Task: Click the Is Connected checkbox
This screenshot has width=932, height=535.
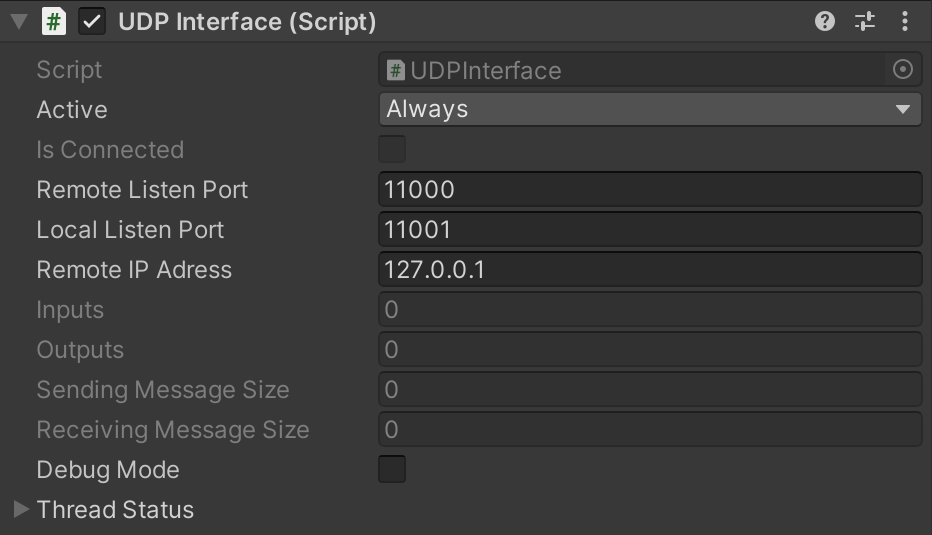Action: [x=392, y=150]
